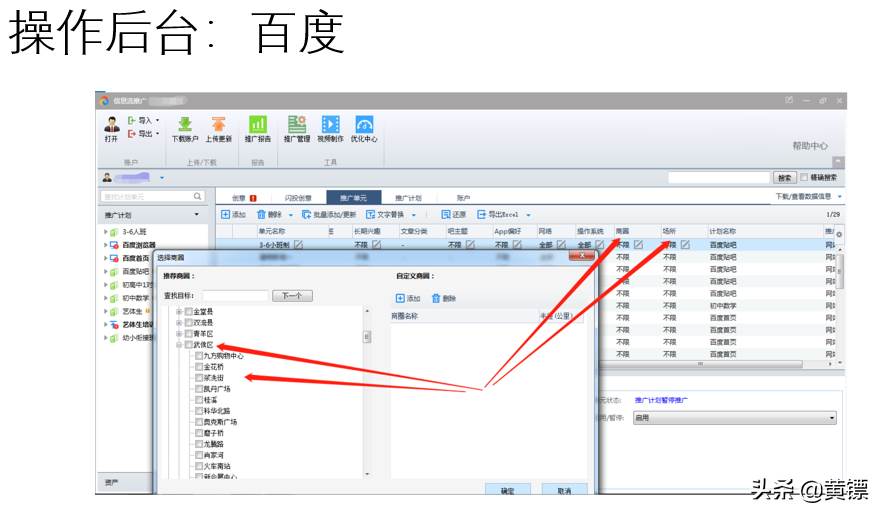Click the table column settings gear icon
The height and width of the screenshot is (516, 883).
pos(839,234)
